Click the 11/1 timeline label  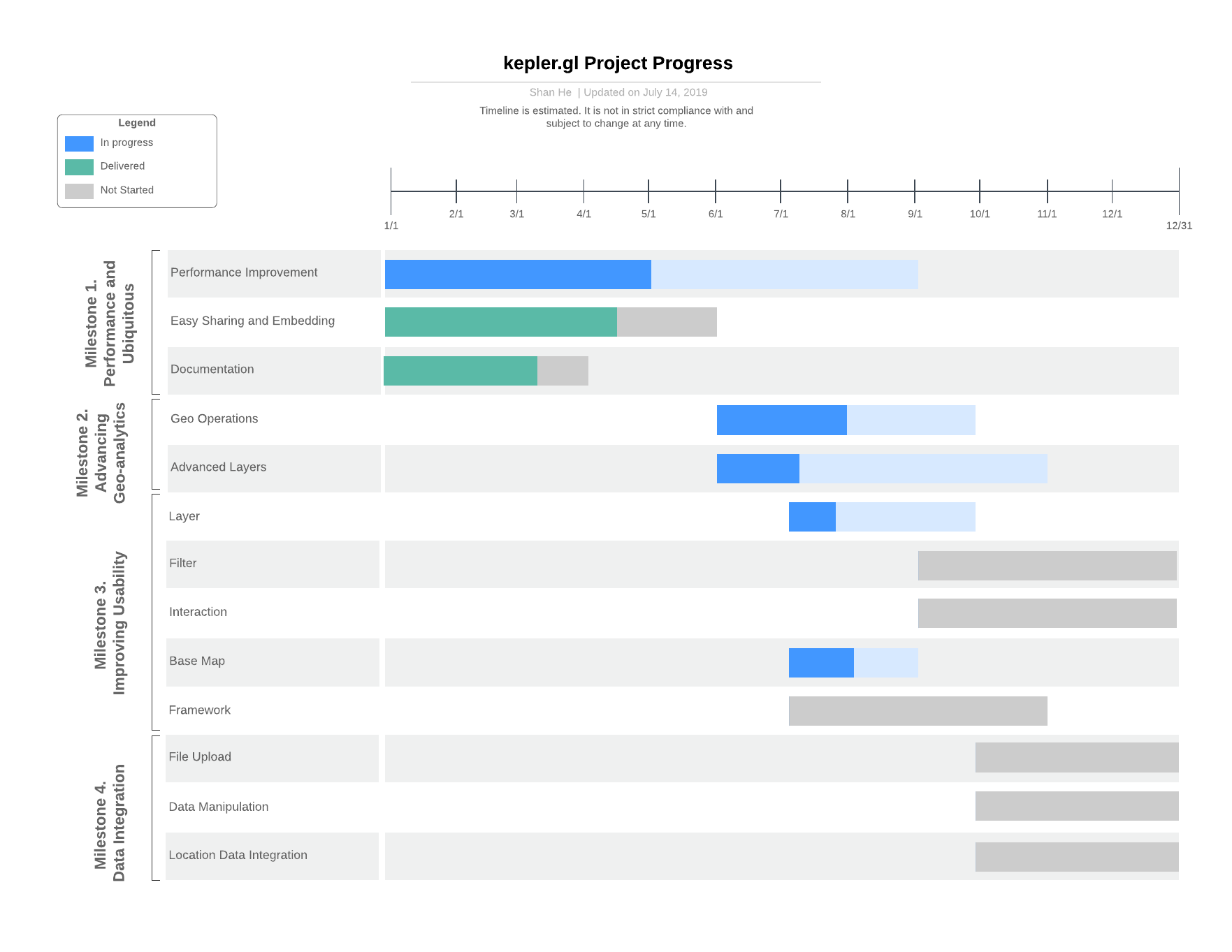coord(1047,214)
